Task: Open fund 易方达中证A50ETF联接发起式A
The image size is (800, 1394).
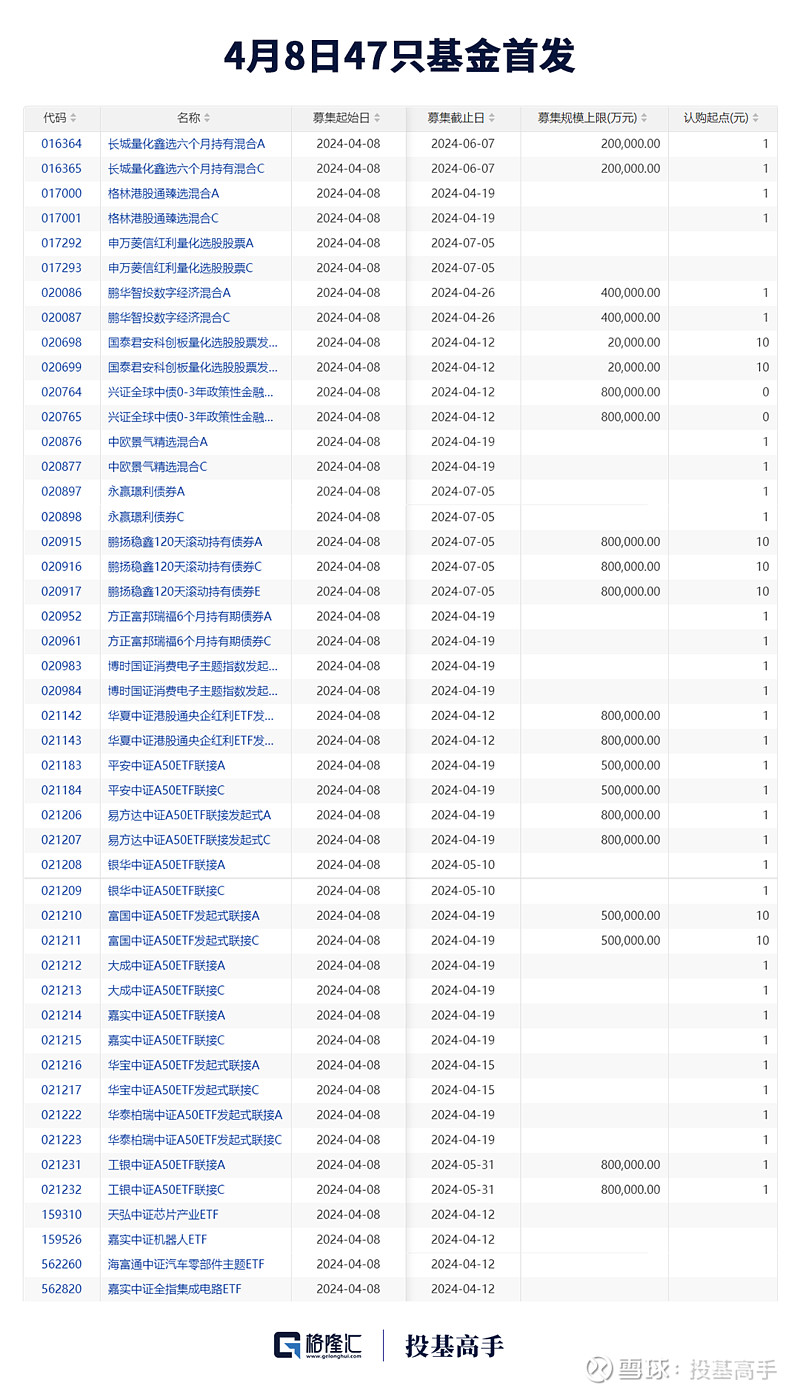Action: pyautogui.click(x=189, y=815)
